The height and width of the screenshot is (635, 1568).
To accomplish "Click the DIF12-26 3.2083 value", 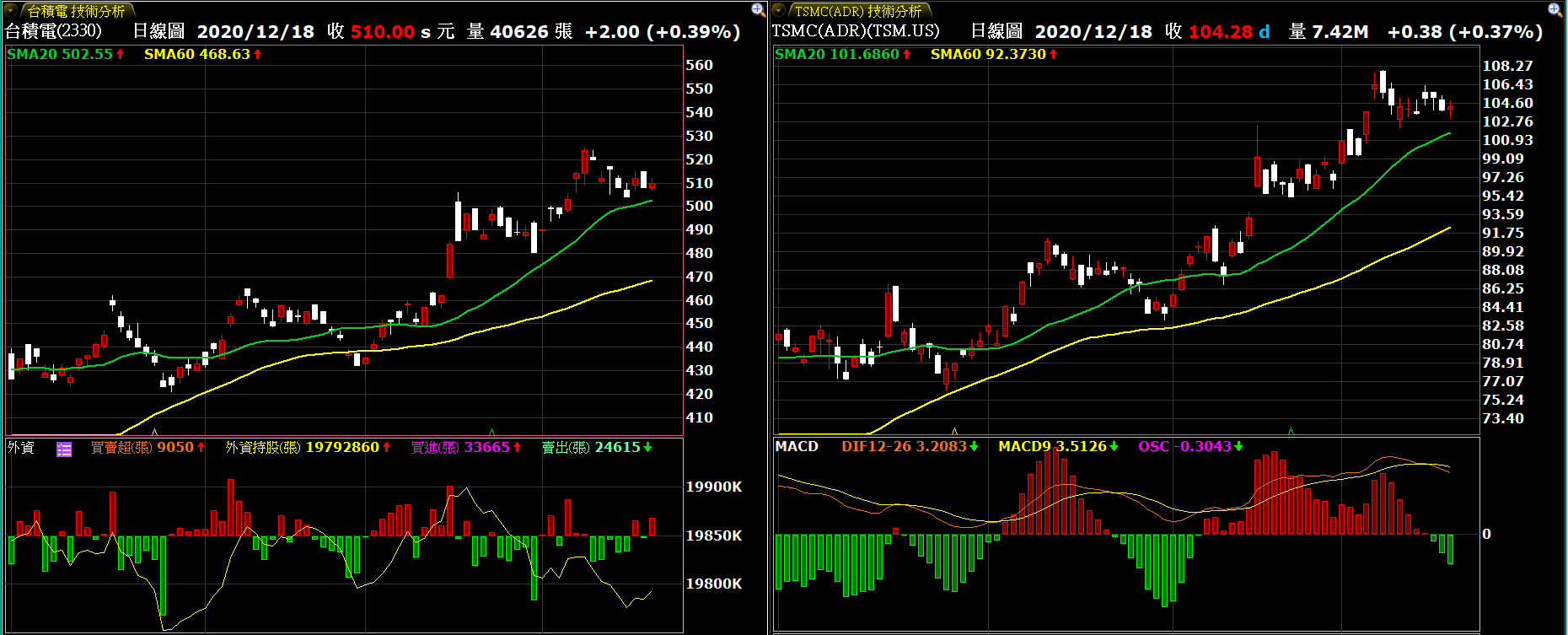I will pos(910,446).
